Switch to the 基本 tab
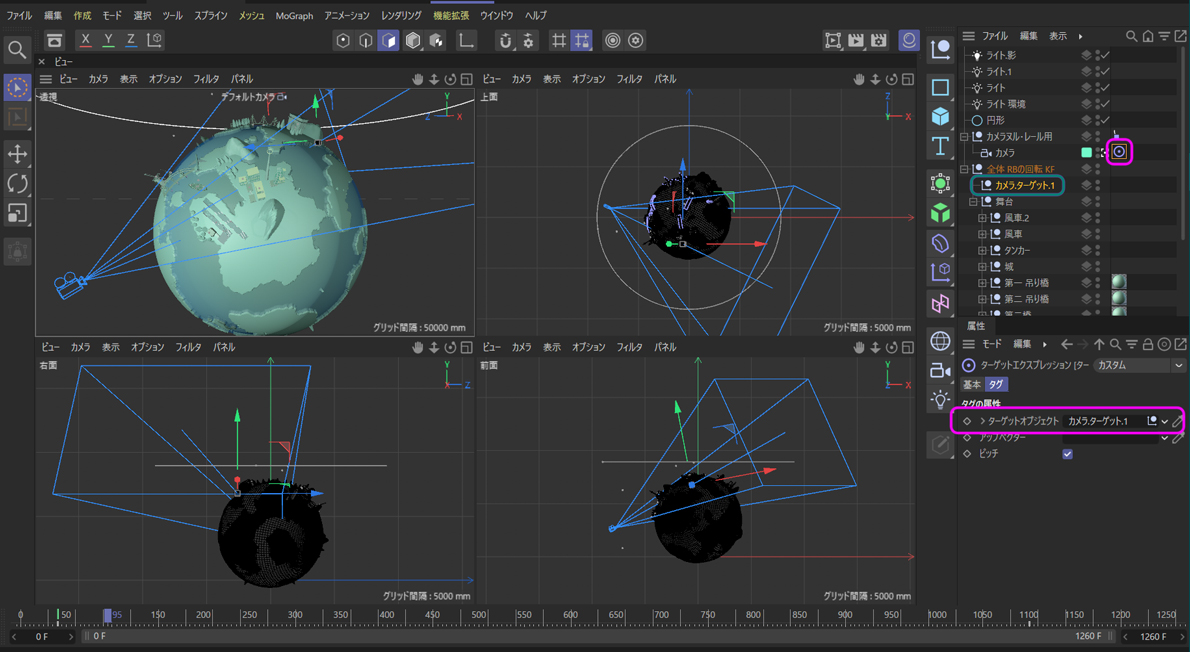 pyautogui.click(x=971, y=385)
